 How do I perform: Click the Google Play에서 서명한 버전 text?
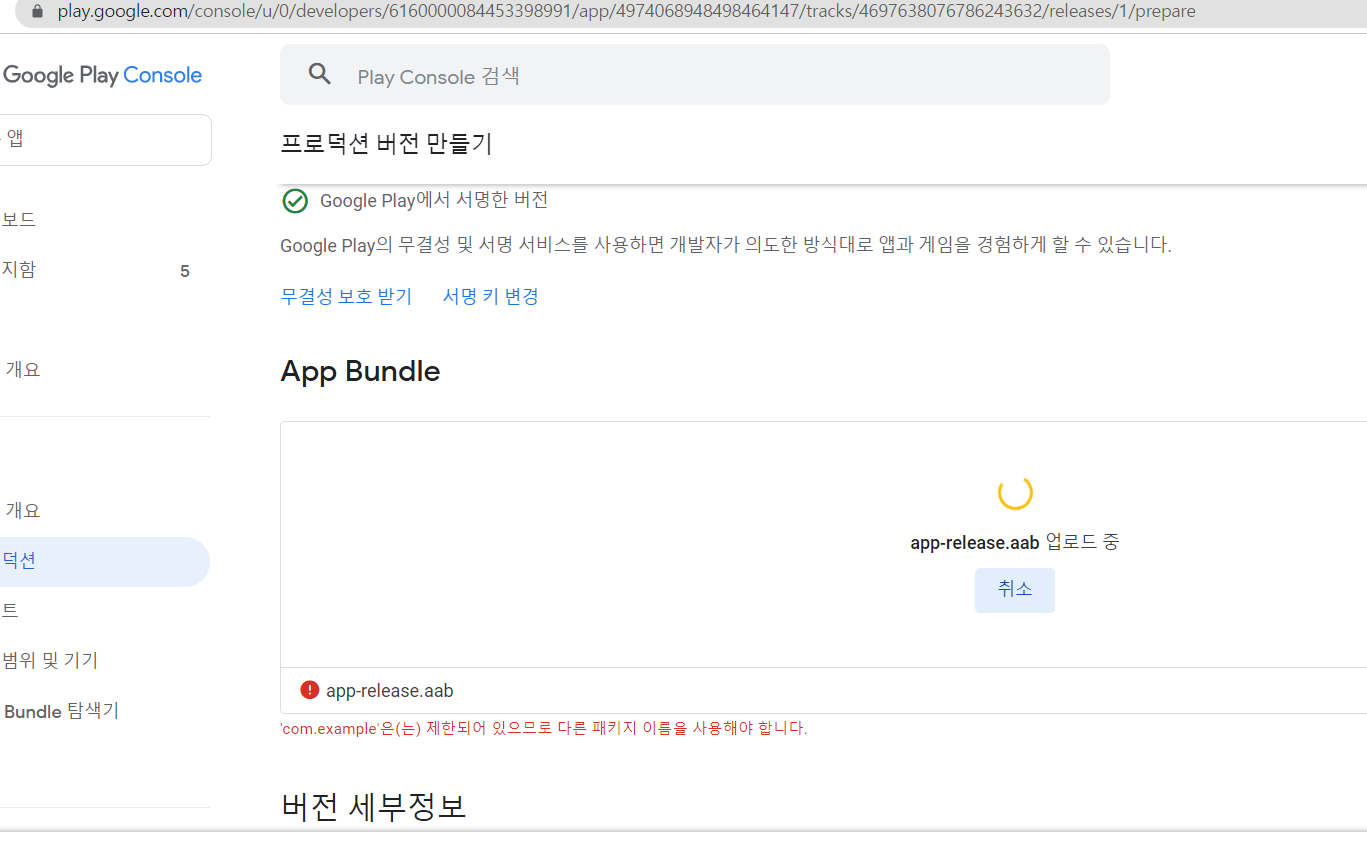(x=434, y=200)
